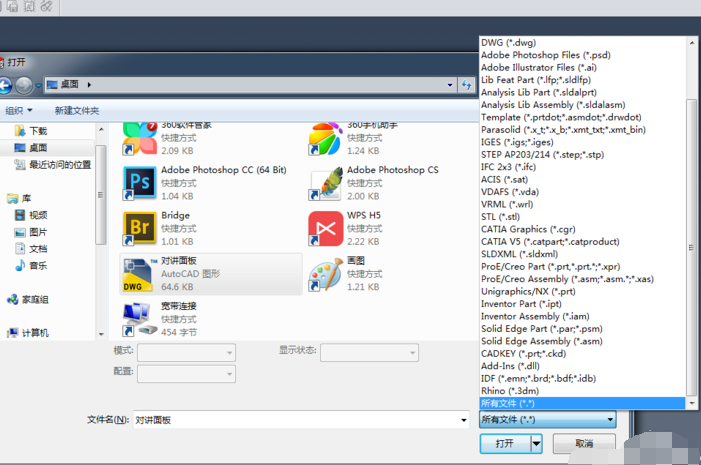Choose Template (*.prtdot) file type
Screen dimensions: 701x465
pos(583,117)
